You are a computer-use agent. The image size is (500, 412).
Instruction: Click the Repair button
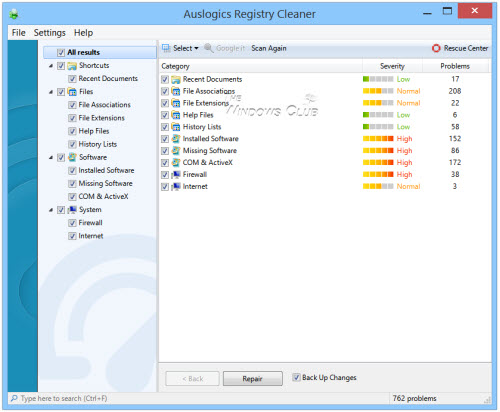(253, 379)
